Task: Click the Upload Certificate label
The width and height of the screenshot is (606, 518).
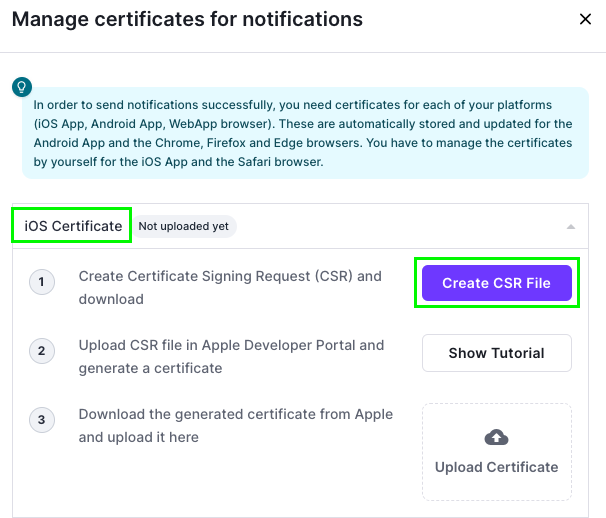Action: pos(496,467)
